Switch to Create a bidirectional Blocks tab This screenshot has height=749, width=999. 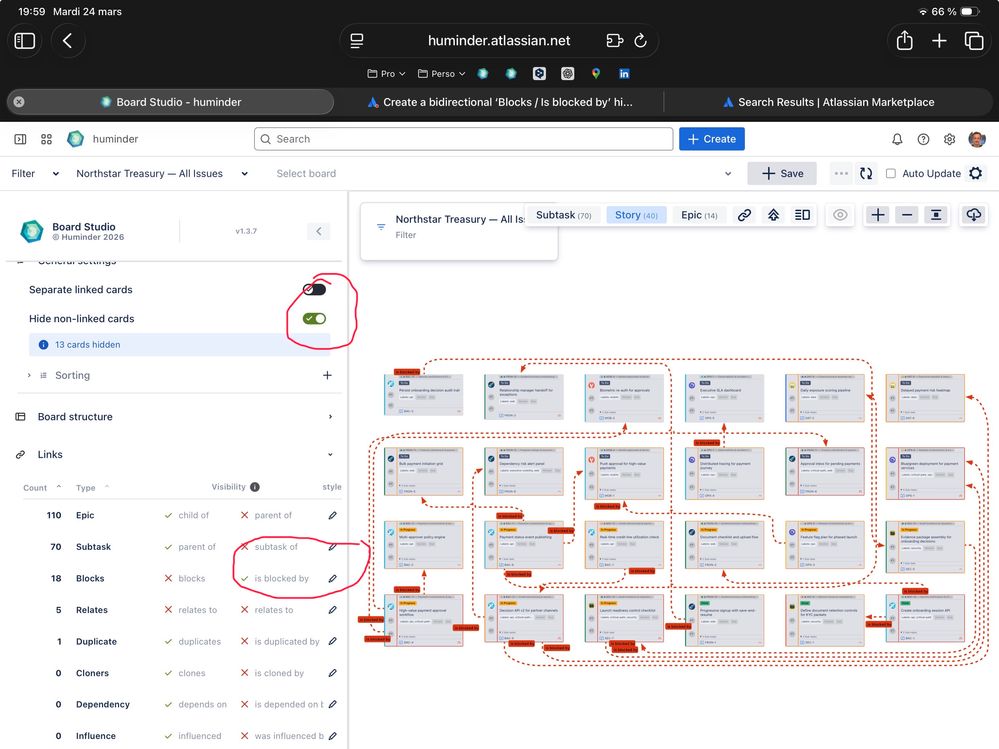point(500,102)
